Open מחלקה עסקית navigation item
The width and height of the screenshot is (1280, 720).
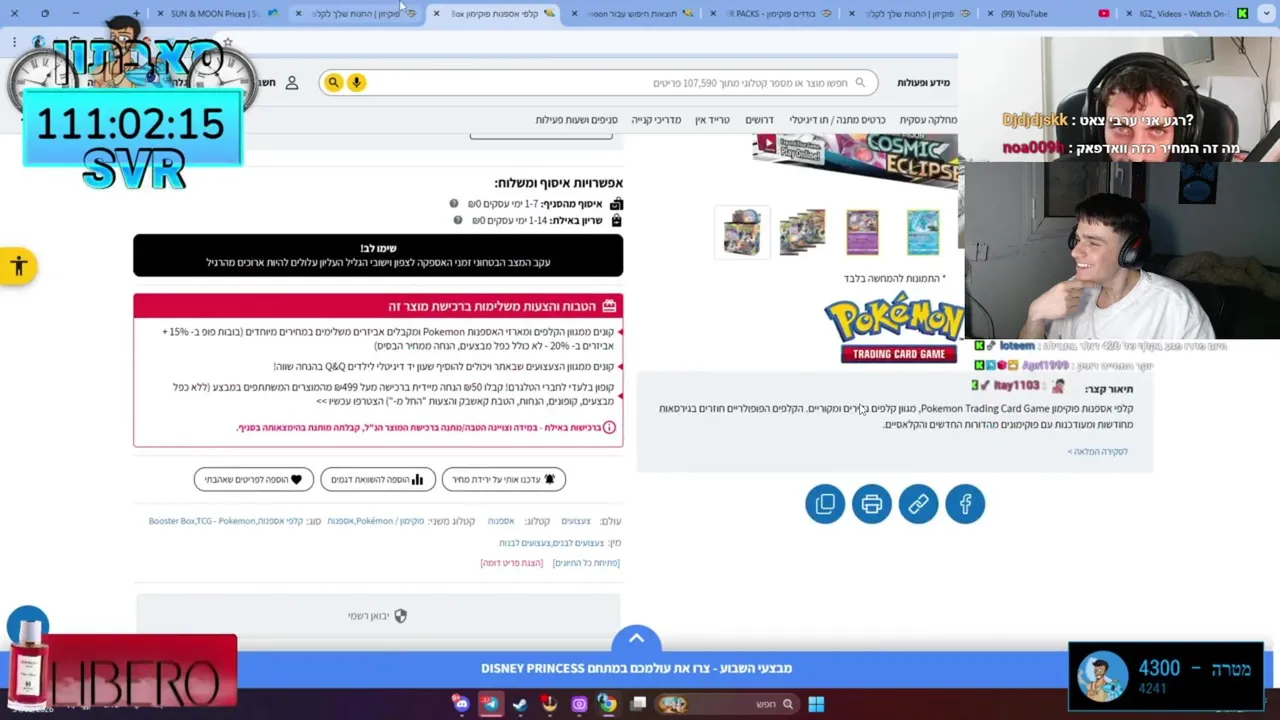pyautogui.click(x=928, y=120)
